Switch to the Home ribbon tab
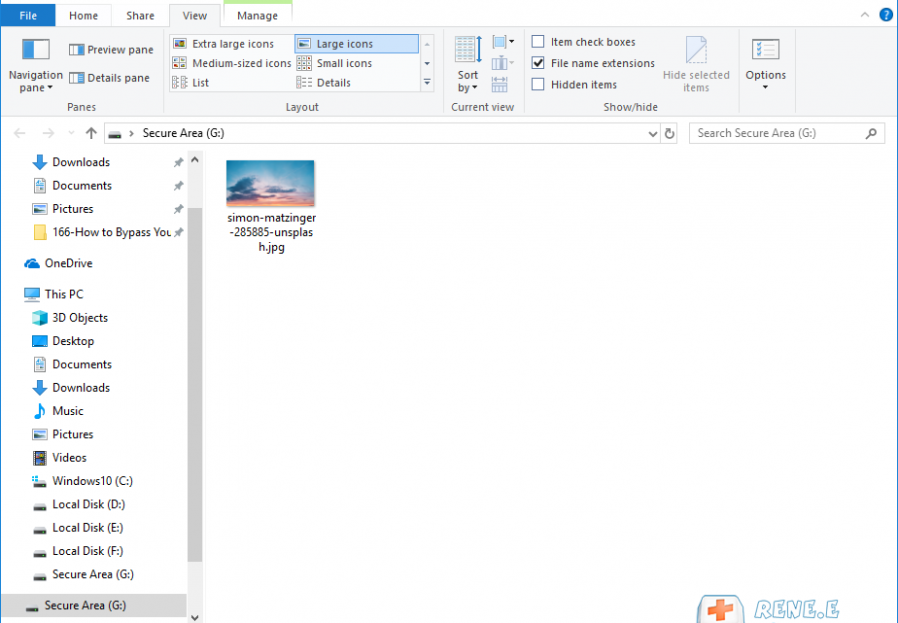 click(x=83, y=16)
